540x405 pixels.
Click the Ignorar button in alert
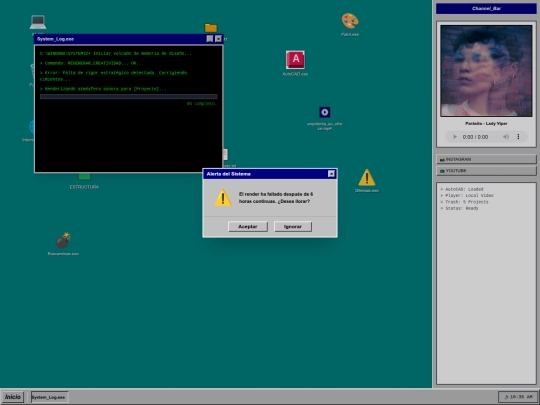(x=293, y=227)
